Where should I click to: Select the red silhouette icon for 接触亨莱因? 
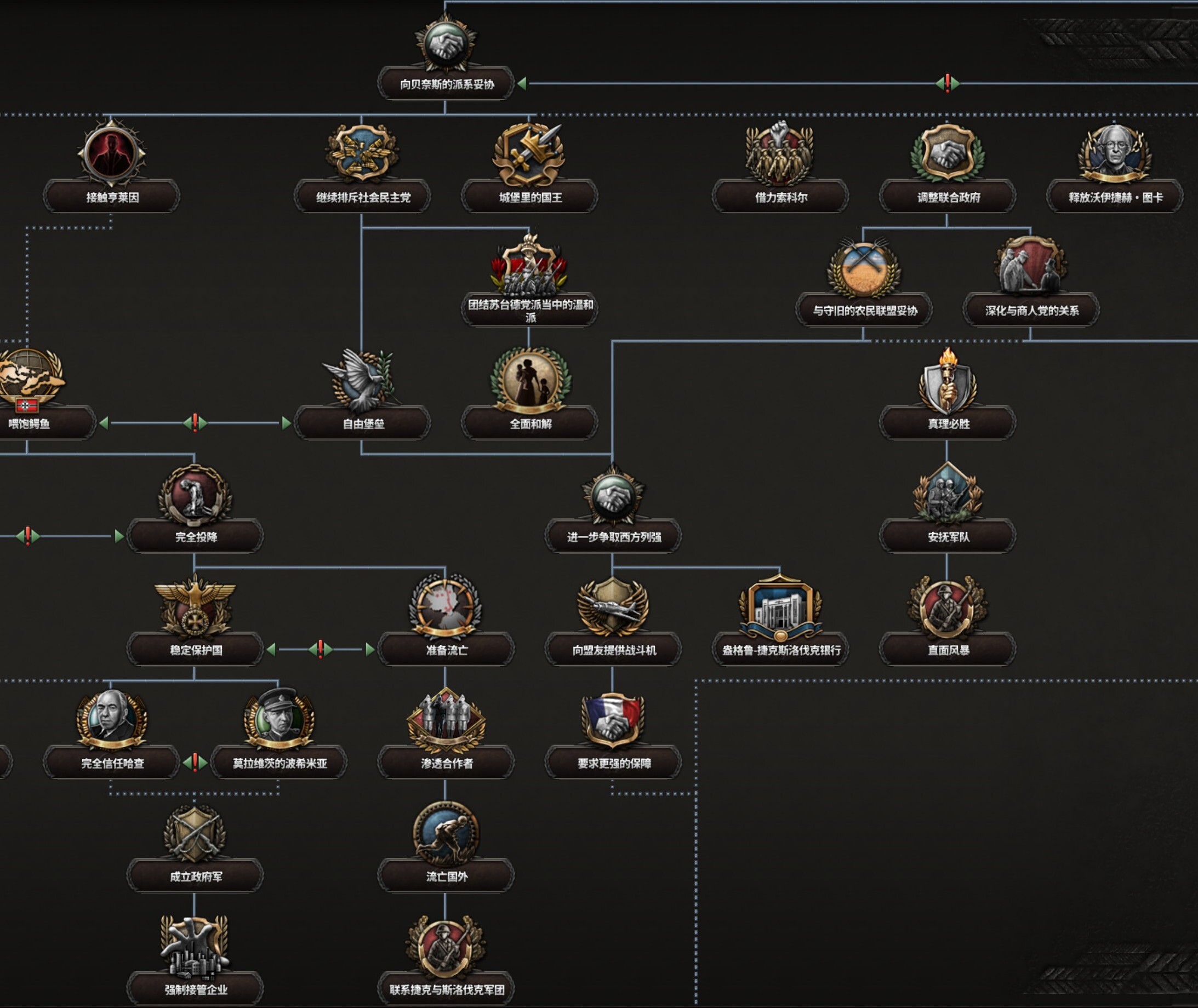click(x=111, y=153)
